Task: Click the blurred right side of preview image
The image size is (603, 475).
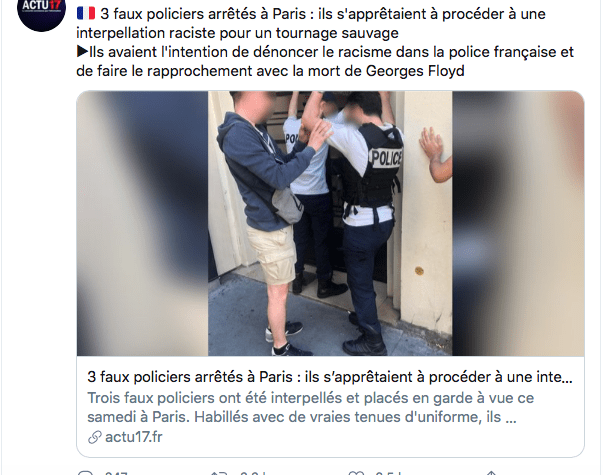Action: [x=518, y=223]
